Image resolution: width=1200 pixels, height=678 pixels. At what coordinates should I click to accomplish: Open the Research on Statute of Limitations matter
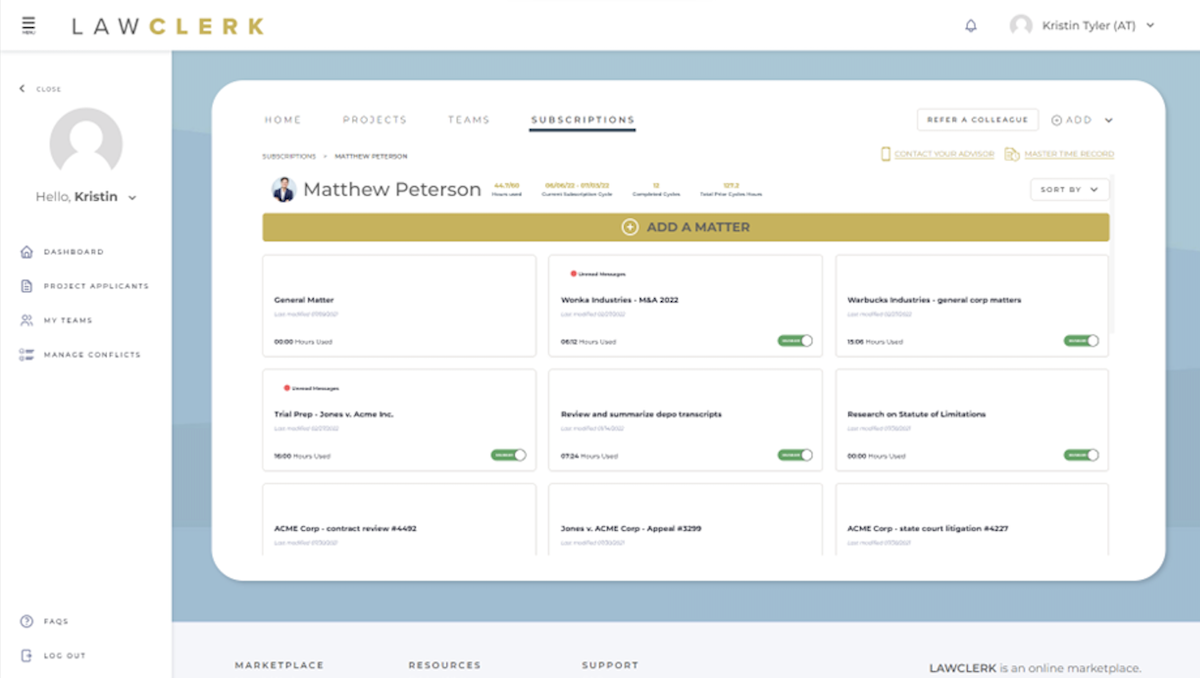point(972,419)
